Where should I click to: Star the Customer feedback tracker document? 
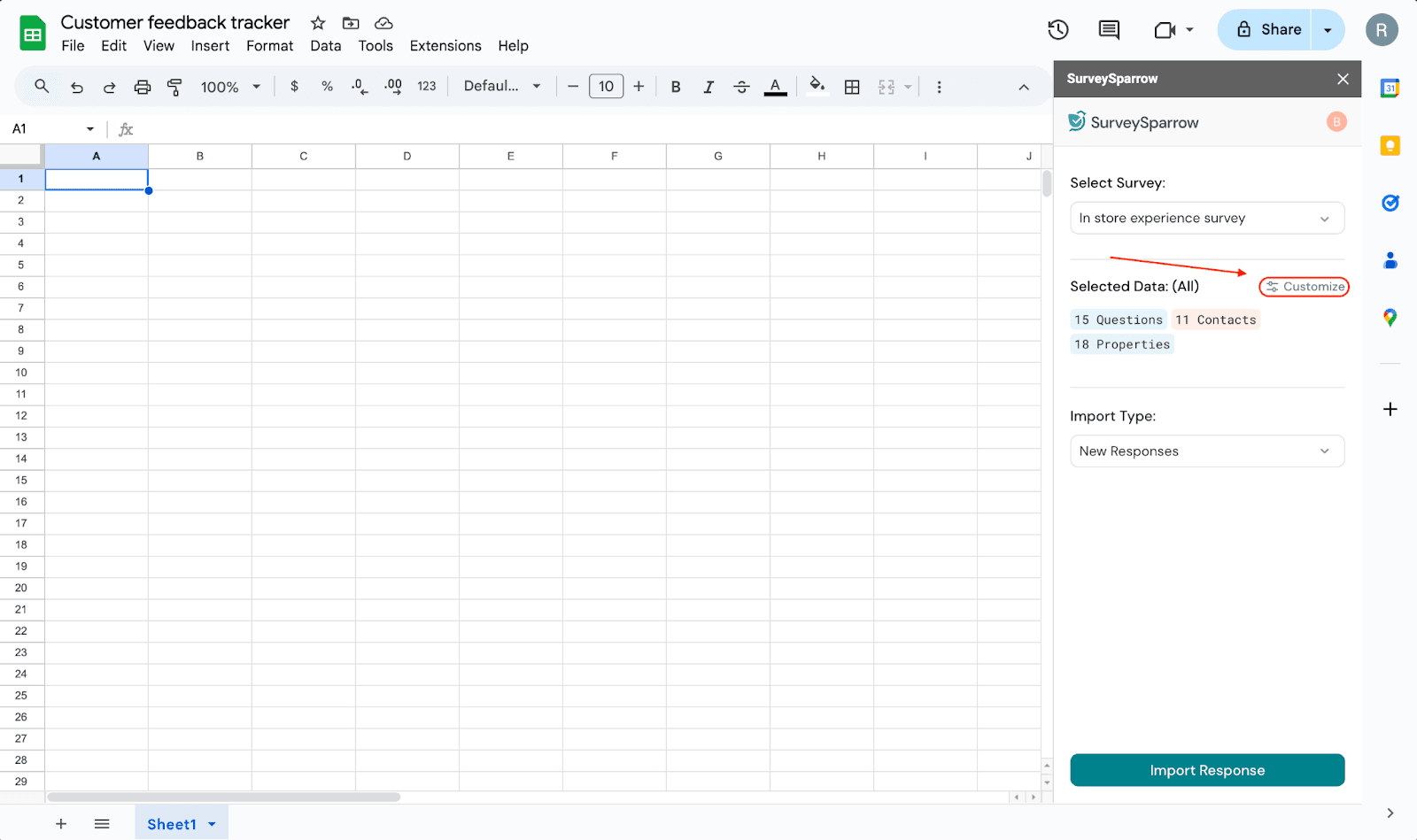pyautogui.click(x=318, y=23)
